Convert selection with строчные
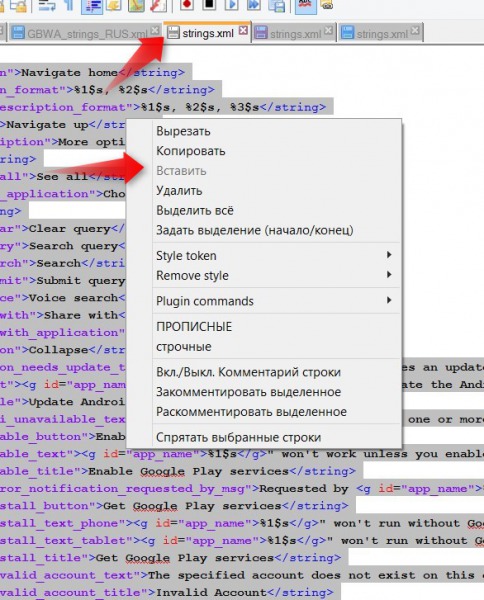 (x=264, y=347)
